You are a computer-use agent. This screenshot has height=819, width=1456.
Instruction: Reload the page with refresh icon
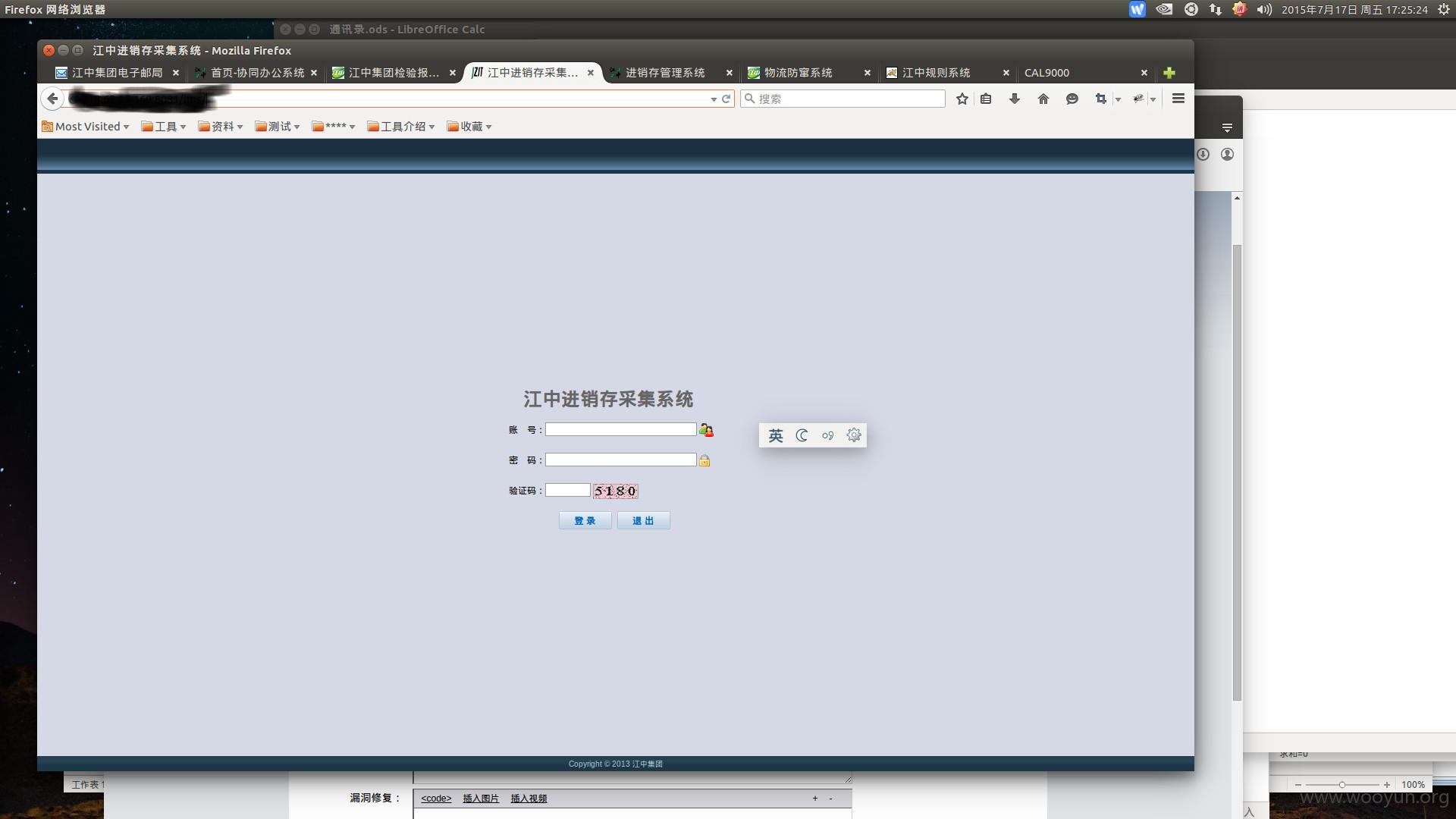tap(726, 99)
